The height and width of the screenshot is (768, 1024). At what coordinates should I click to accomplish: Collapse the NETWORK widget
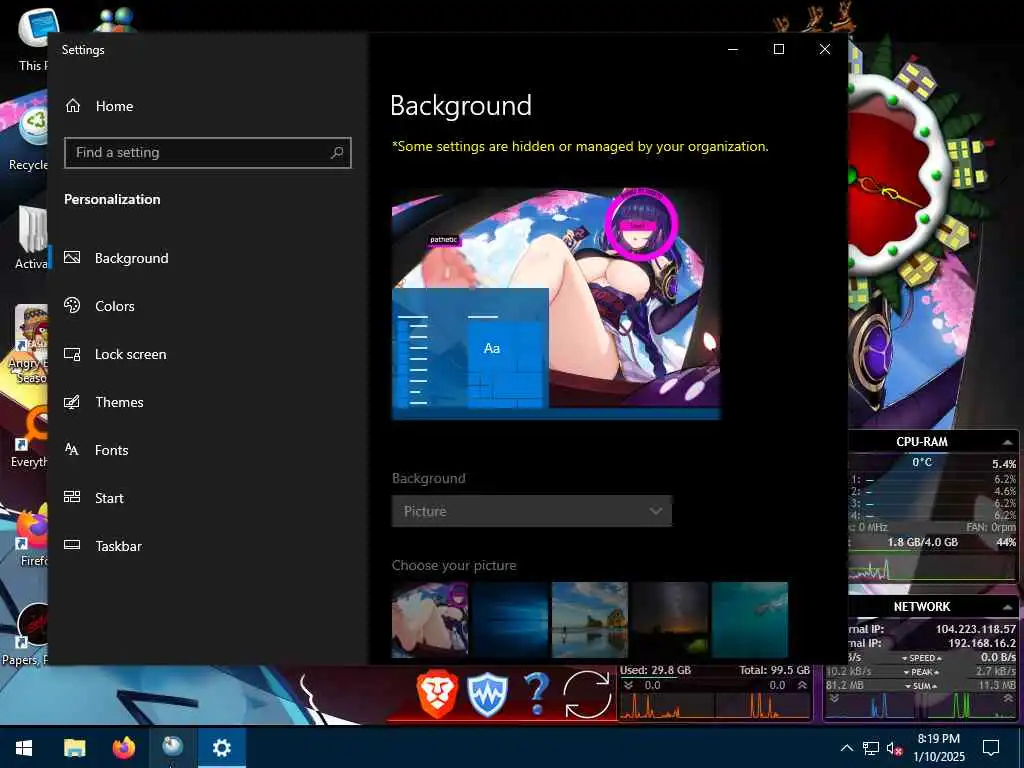[1008, 607]
